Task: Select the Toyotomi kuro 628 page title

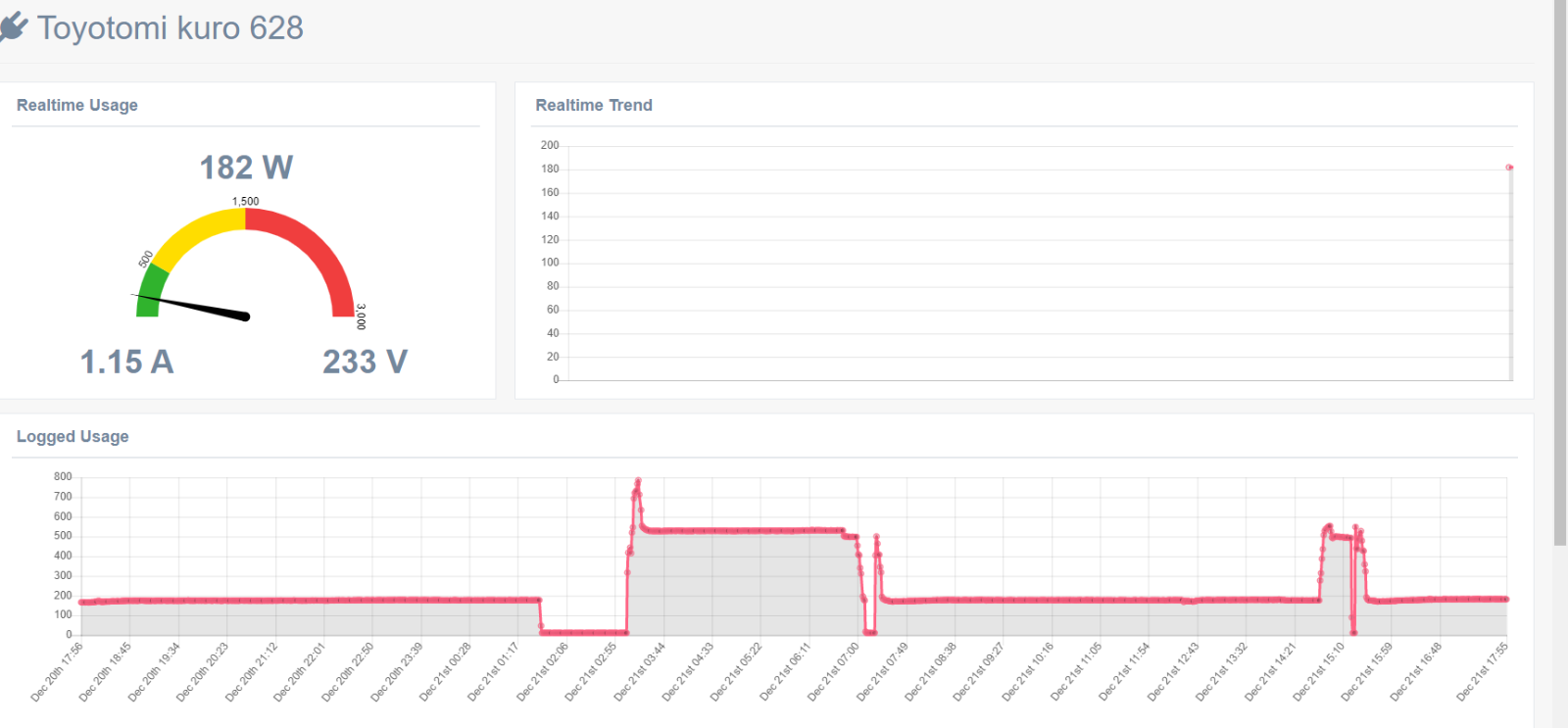Action: tap(171, 28)
